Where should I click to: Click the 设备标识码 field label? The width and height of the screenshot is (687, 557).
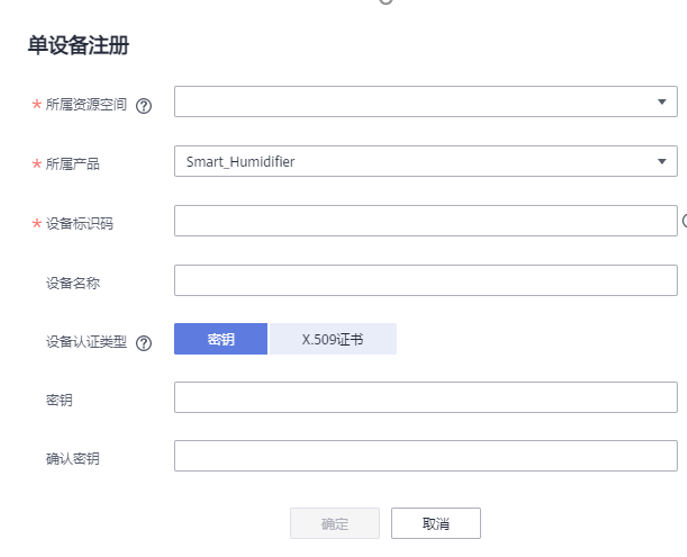(x=79, y=224)
